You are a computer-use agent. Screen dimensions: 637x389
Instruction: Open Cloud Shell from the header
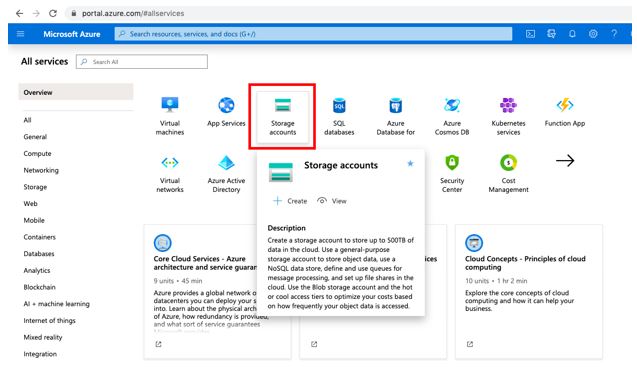pos(531,34)
